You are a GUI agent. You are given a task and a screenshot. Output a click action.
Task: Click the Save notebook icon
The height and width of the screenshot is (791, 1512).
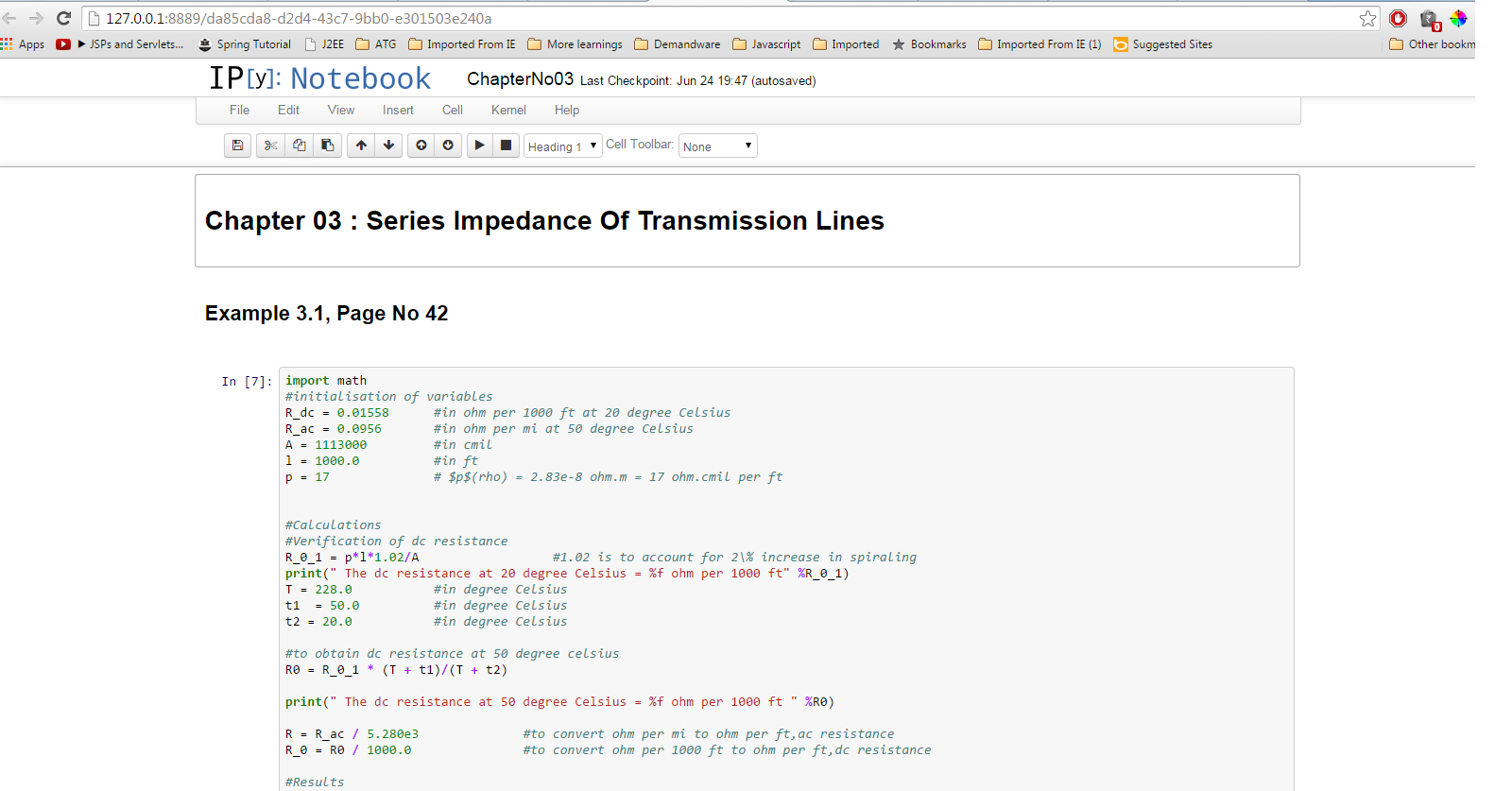tap(237, 146)
